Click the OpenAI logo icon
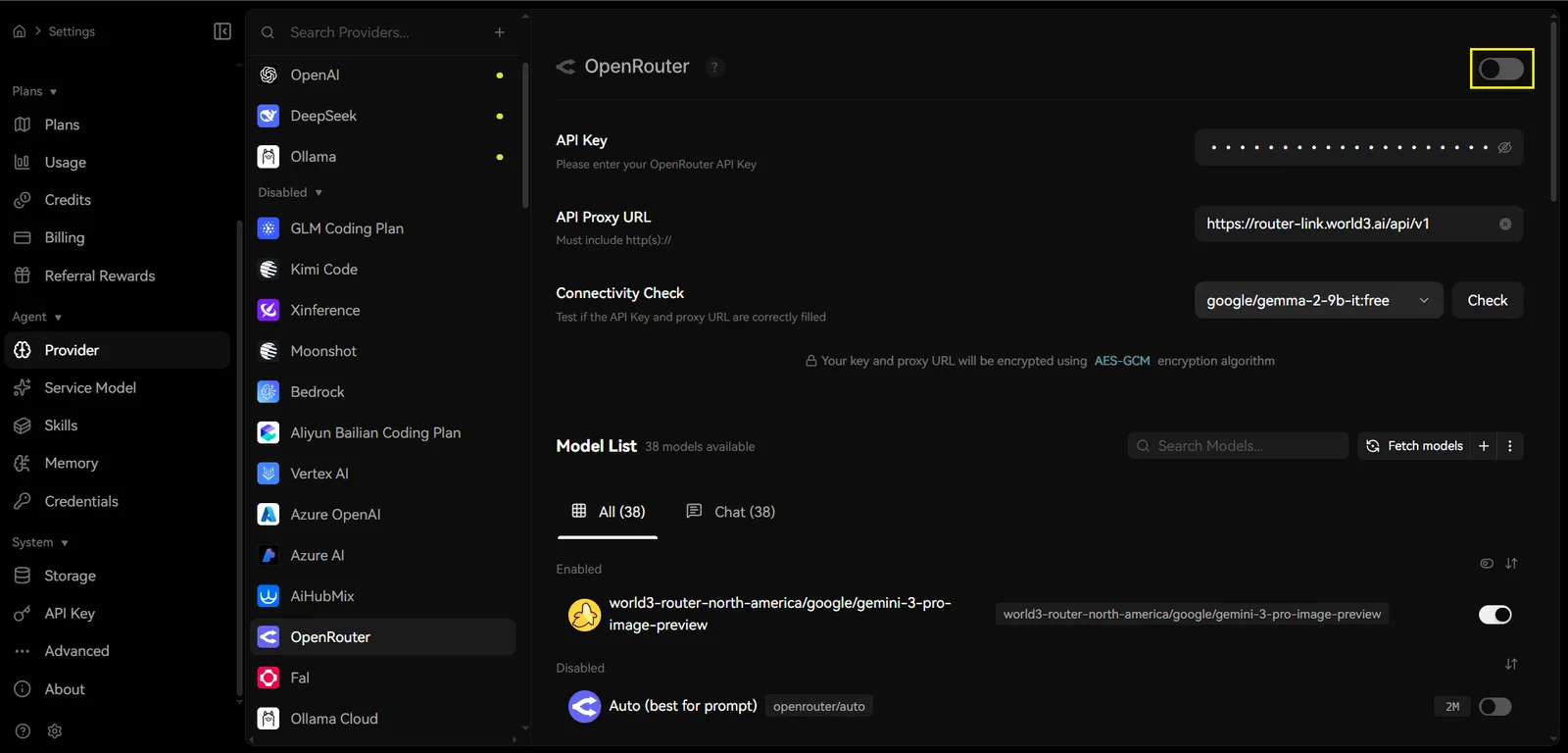Screen dimensions: 1568x753 click(x=269, y=75)
